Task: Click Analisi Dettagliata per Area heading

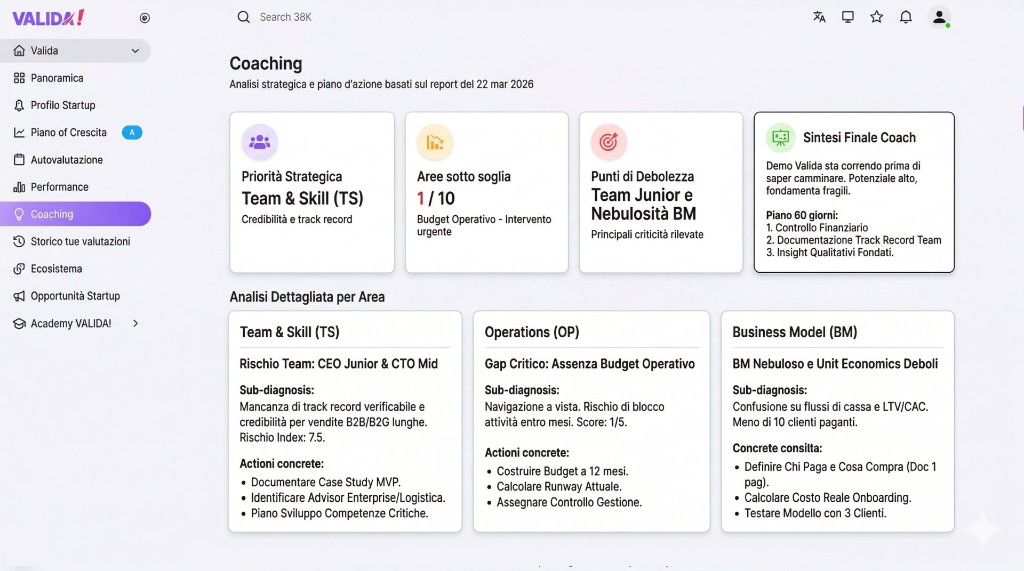Action: (307, 297)
